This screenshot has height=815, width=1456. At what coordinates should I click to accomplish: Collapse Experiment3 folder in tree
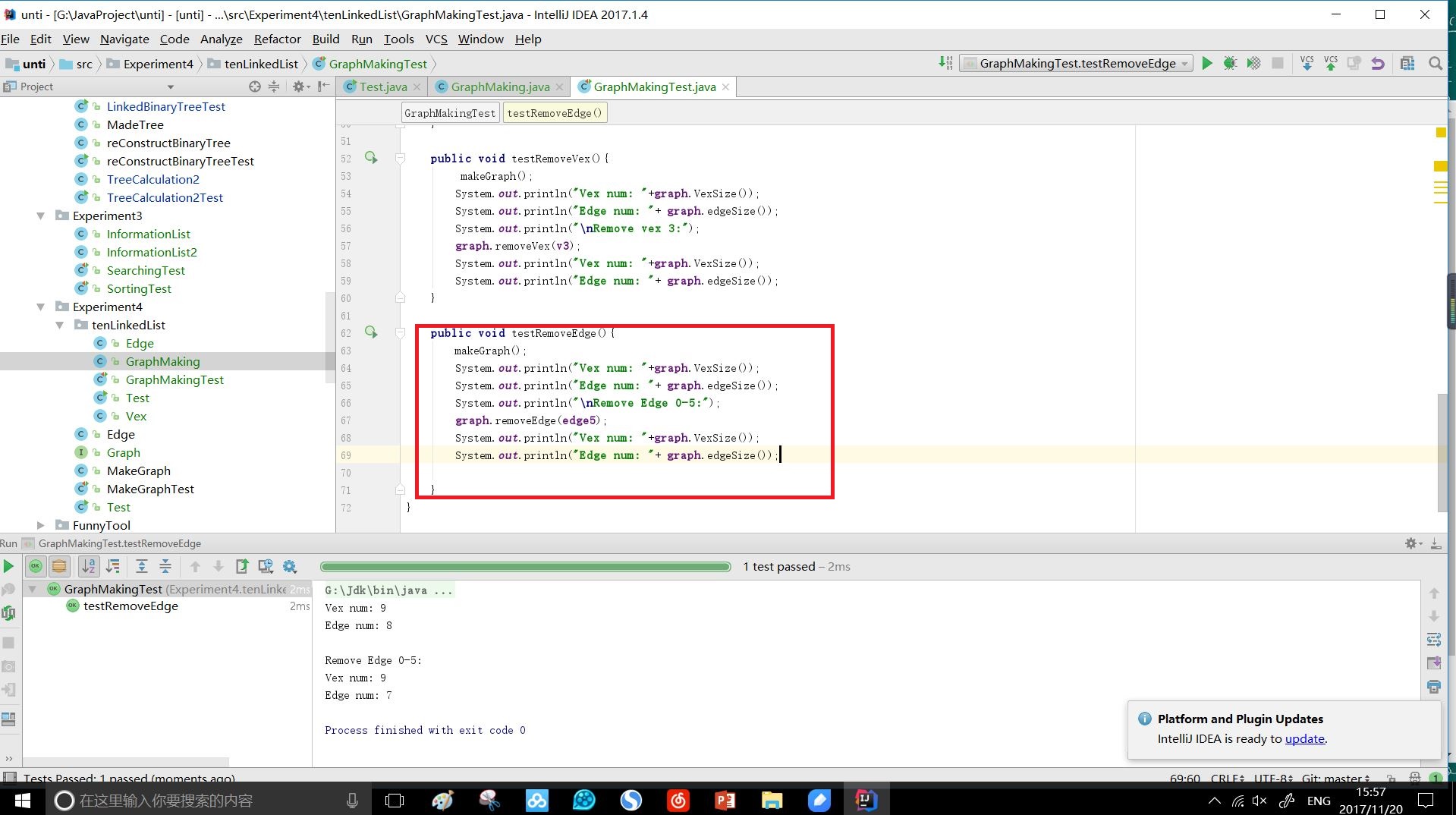coord(40,216)
